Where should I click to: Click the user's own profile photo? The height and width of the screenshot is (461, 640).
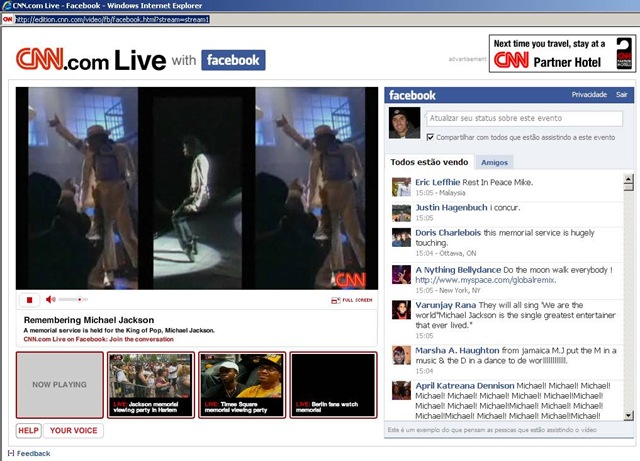pyautogui.click(x=404, y=123)
